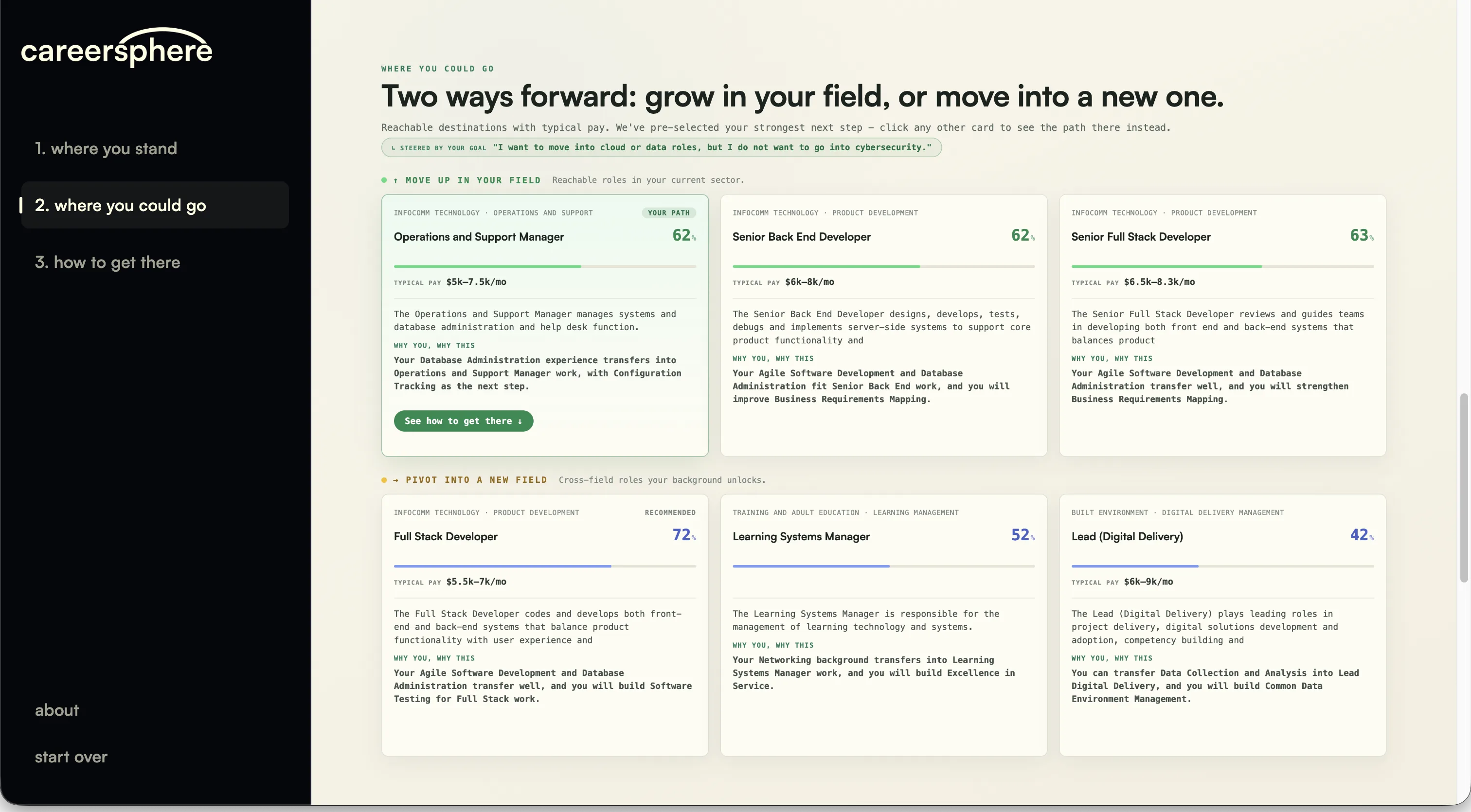Screen dimensions: 1471x812
Task: Click the 63% score on Senior Full Stack
Action: tap(1362, 235)
